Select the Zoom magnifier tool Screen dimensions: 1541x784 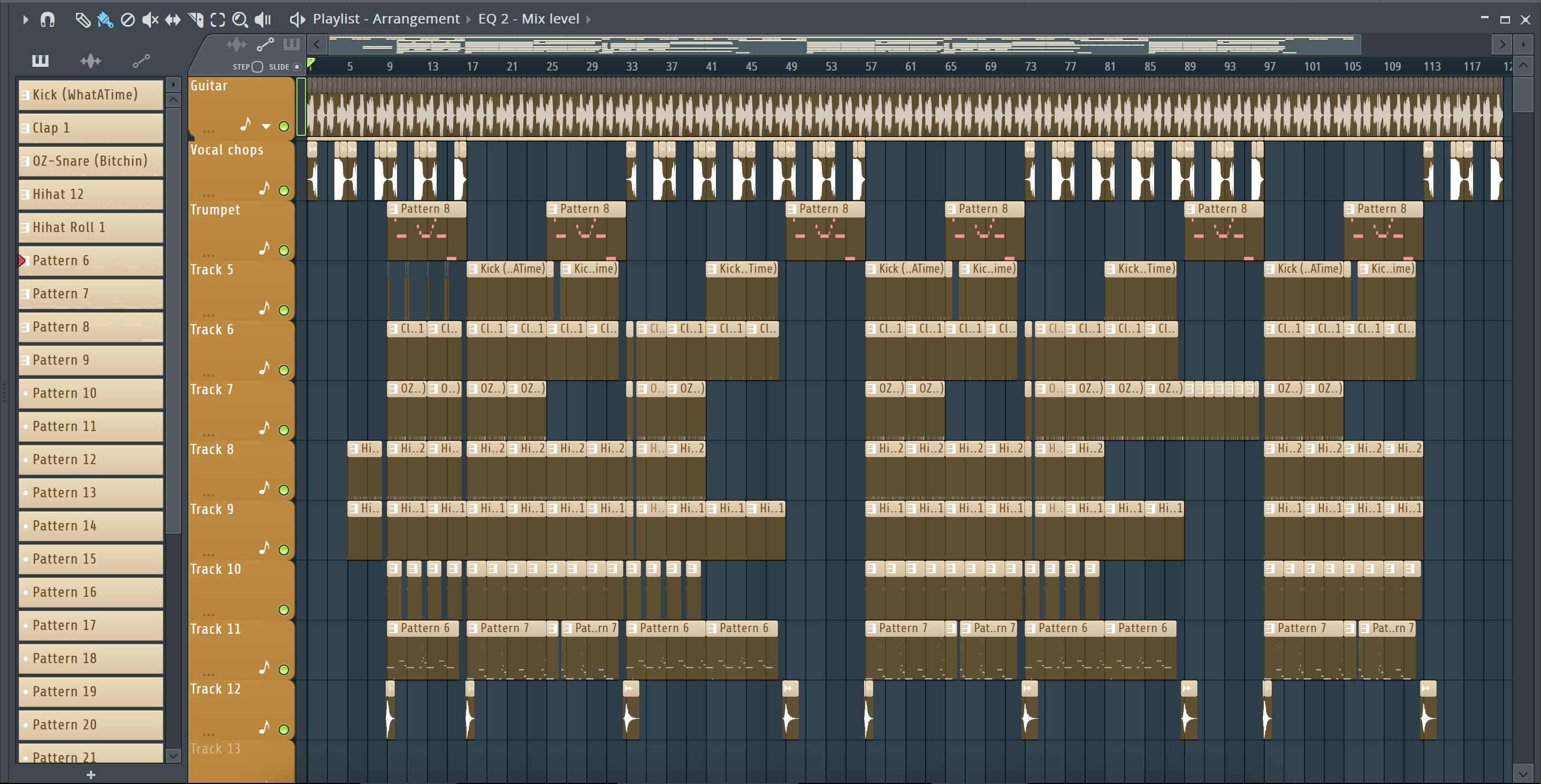point(240,20)
